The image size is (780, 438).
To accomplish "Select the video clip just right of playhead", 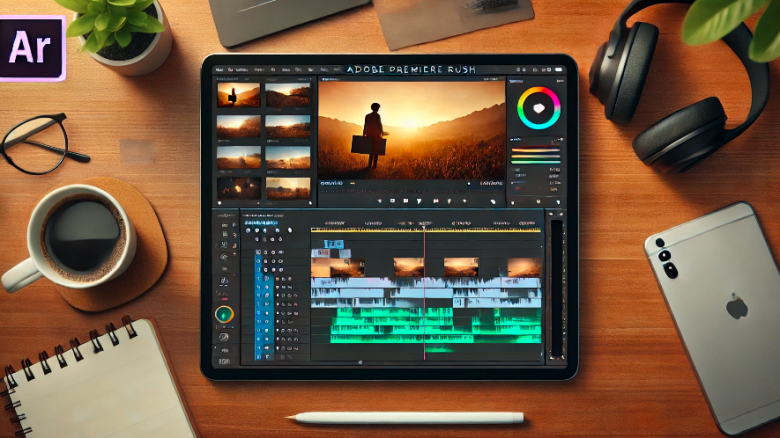I will (x=461, y=267).
